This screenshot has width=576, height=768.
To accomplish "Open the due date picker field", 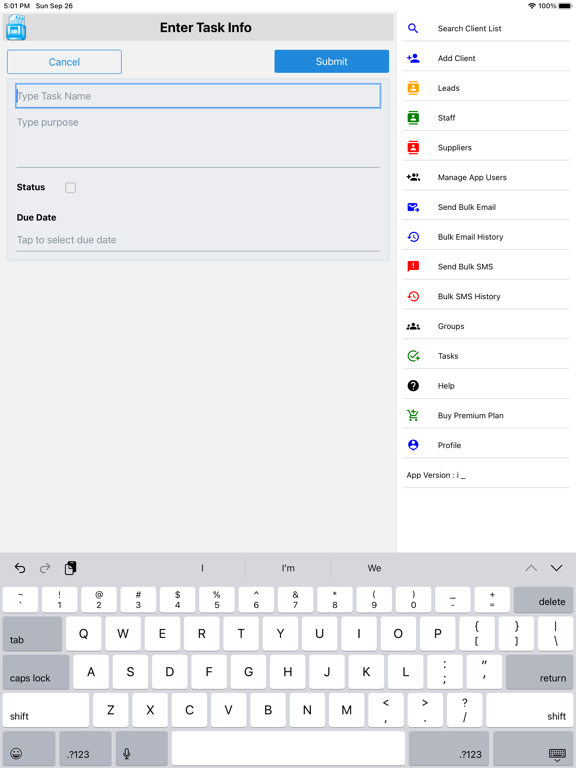I will [x=198, y=240].
